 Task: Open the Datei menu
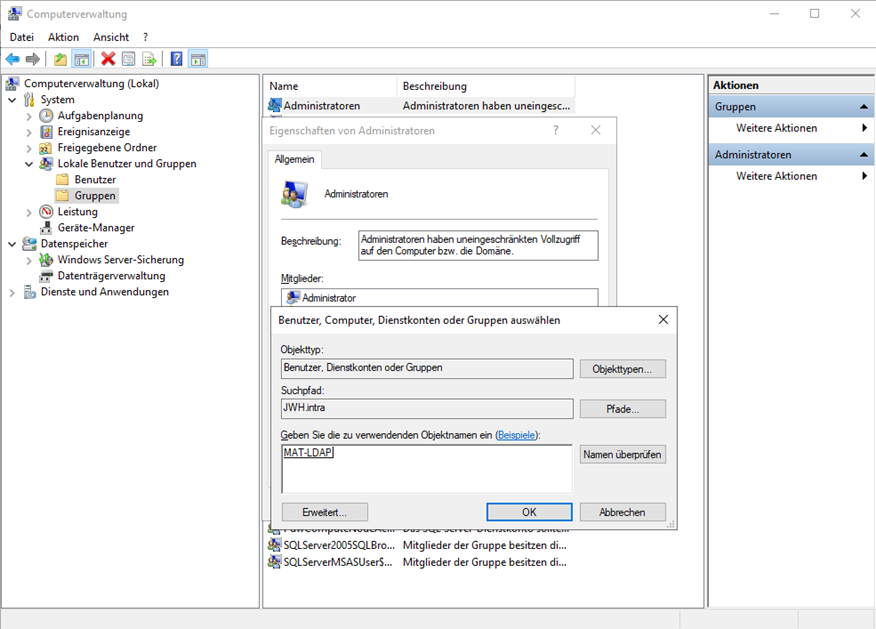pyautogui.click(x=22, y=37)
